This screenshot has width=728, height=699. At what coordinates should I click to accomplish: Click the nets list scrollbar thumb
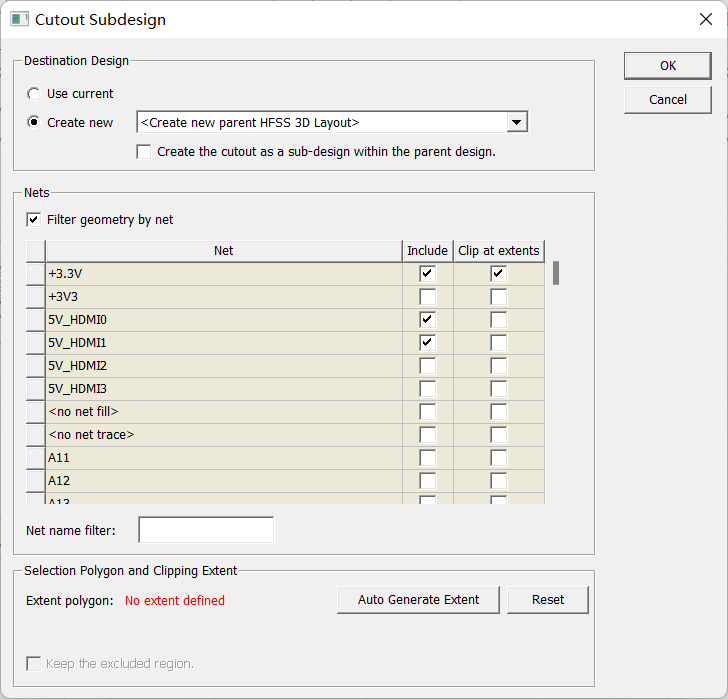click(555, 273)
